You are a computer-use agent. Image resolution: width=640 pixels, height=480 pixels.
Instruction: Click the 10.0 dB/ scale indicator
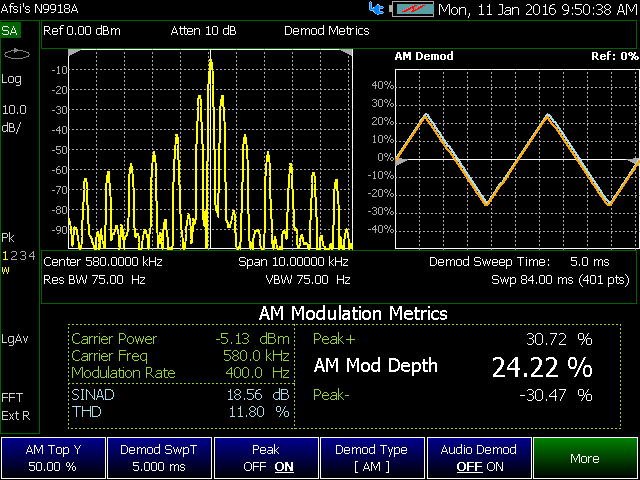(x=13, y=118)
